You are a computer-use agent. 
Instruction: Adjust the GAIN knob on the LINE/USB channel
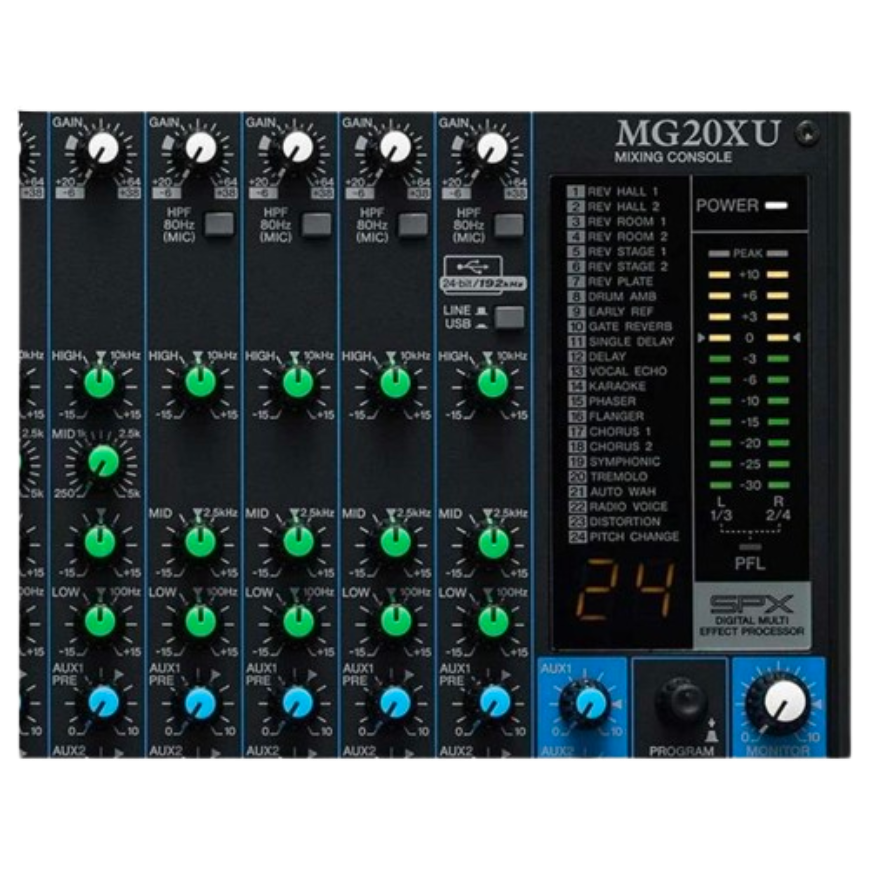492,148
